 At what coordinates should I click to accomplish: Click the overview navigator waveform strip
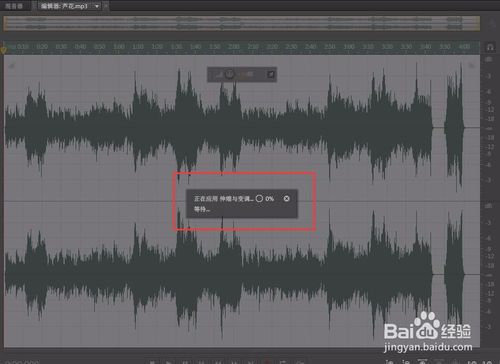[x=241, y=23]
